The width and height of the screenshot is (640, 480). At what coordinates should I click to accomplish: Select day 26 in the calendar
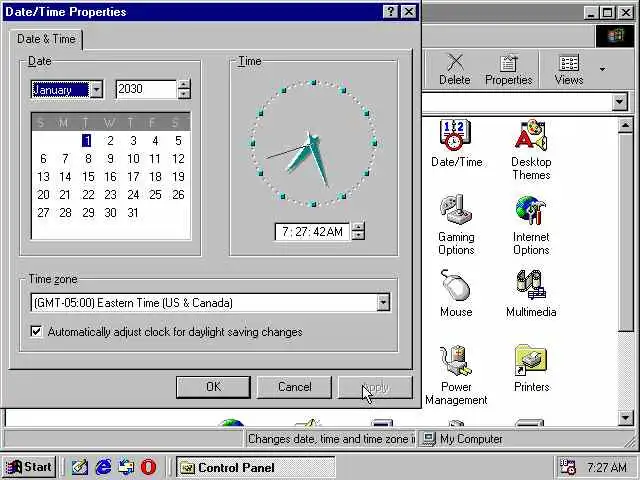(178, 194)
